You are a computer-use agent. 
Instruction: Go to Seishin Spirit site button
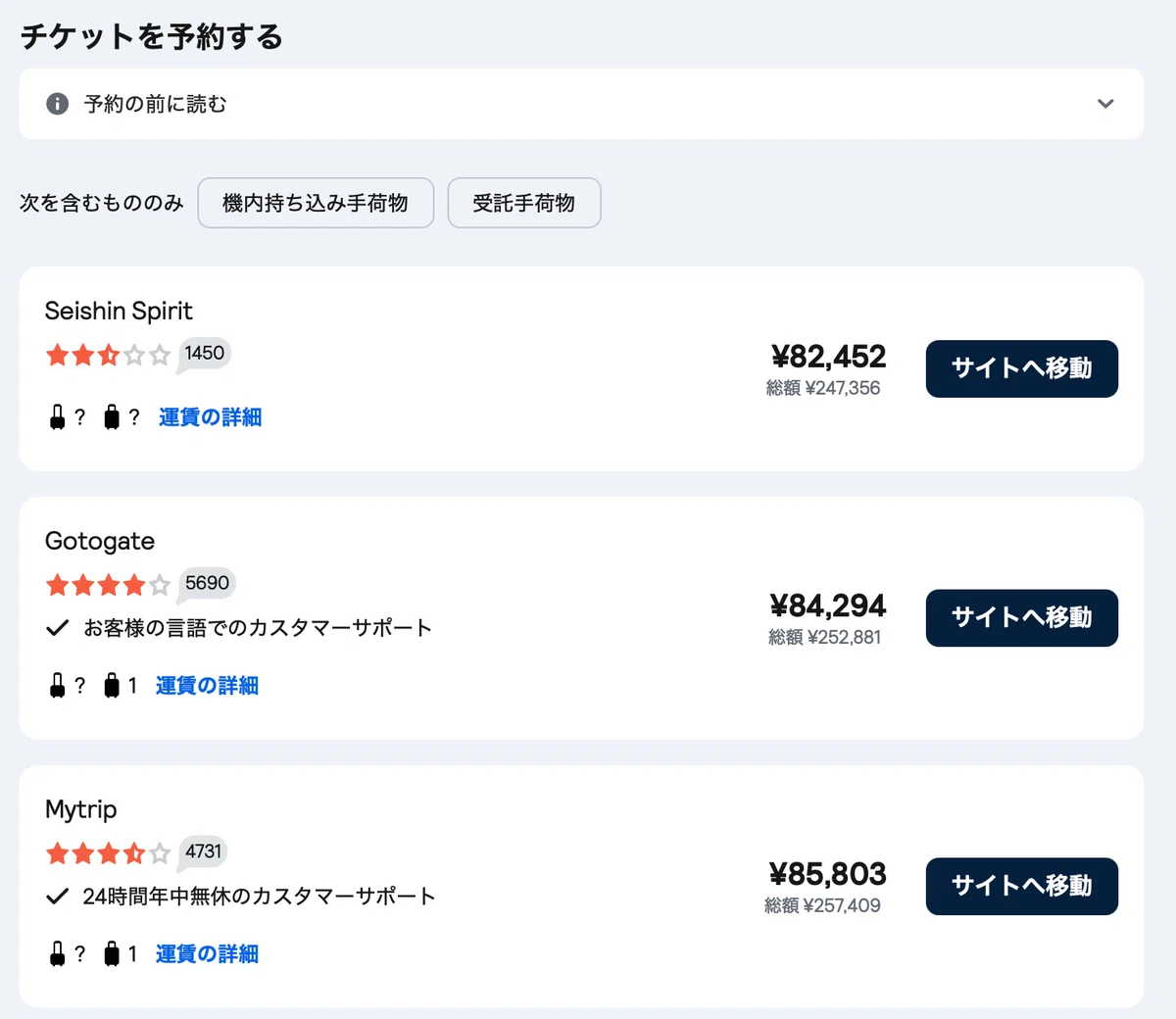tap(1022, 368)
